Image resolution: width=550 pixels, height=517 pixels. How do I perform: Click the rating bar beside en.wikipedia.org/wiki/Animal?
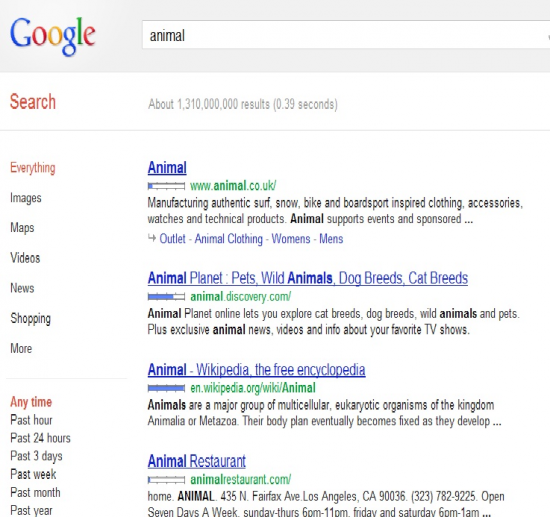pos(166,388)
